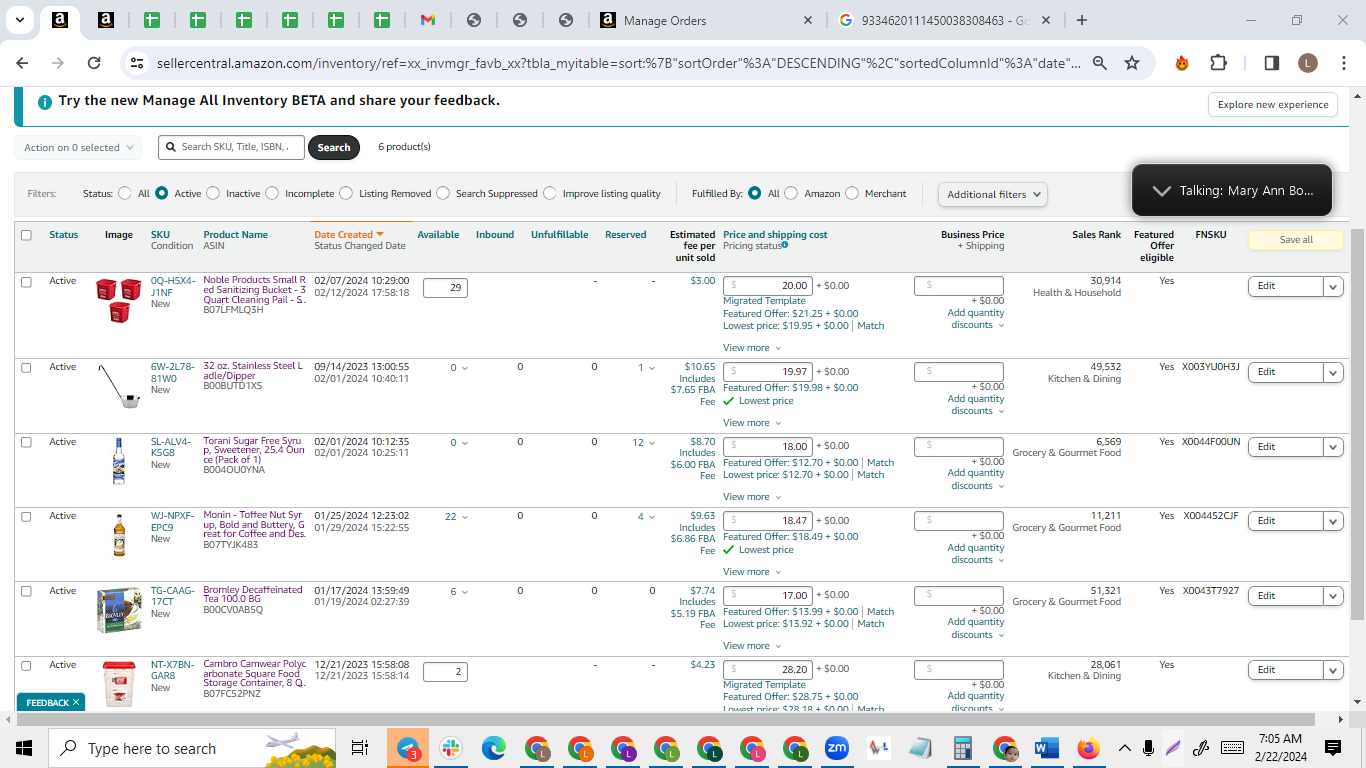The width and height of the screenshot is (1366, 768).
Task: Click the Explore new experience button
Action: (1273, 104)
